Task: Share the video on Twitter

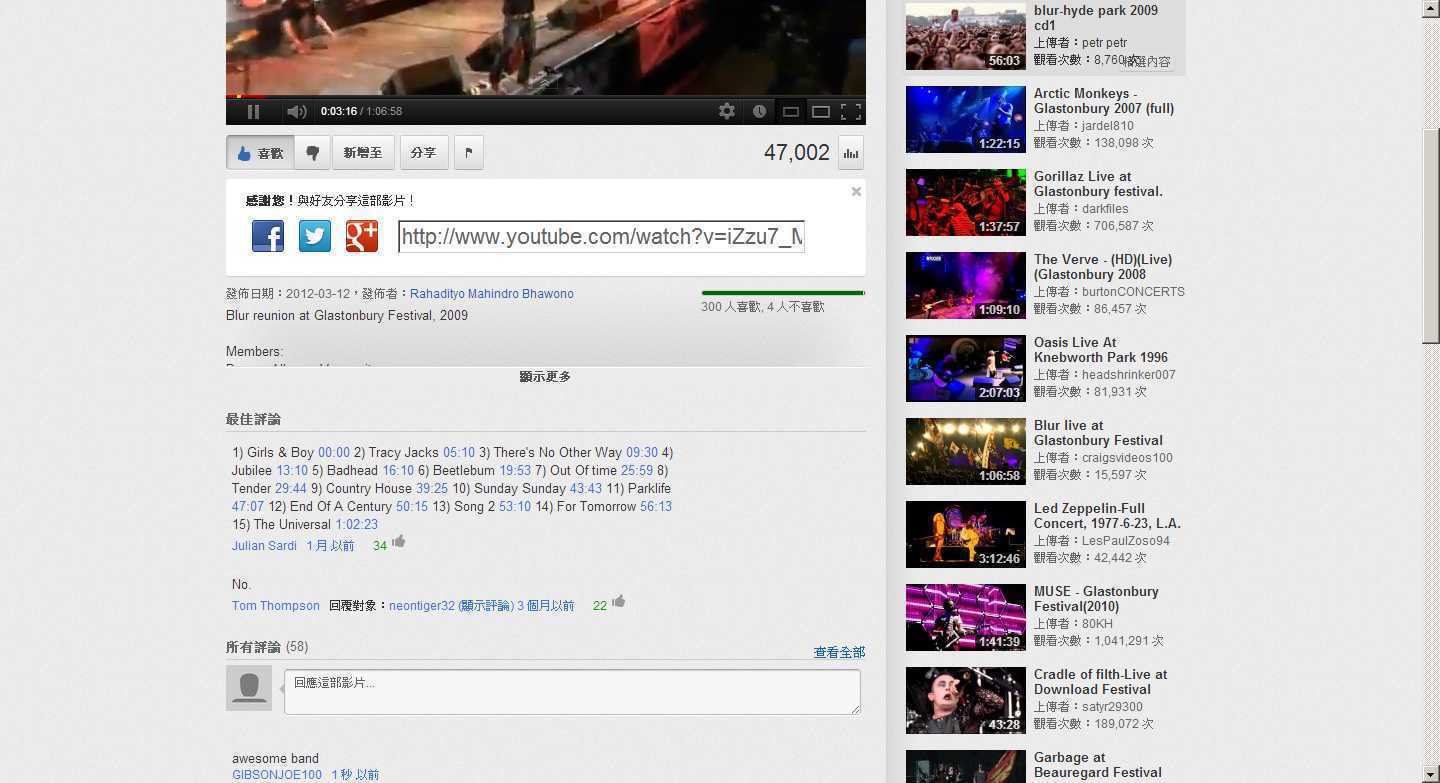Action: coord(315,236)
